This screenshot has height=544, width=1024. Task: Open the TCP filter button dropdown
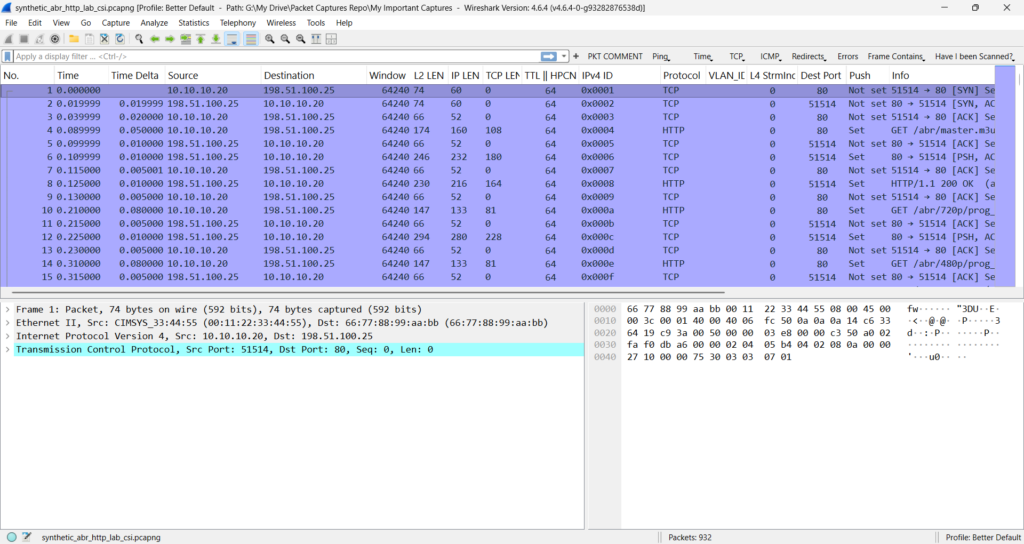738,57
